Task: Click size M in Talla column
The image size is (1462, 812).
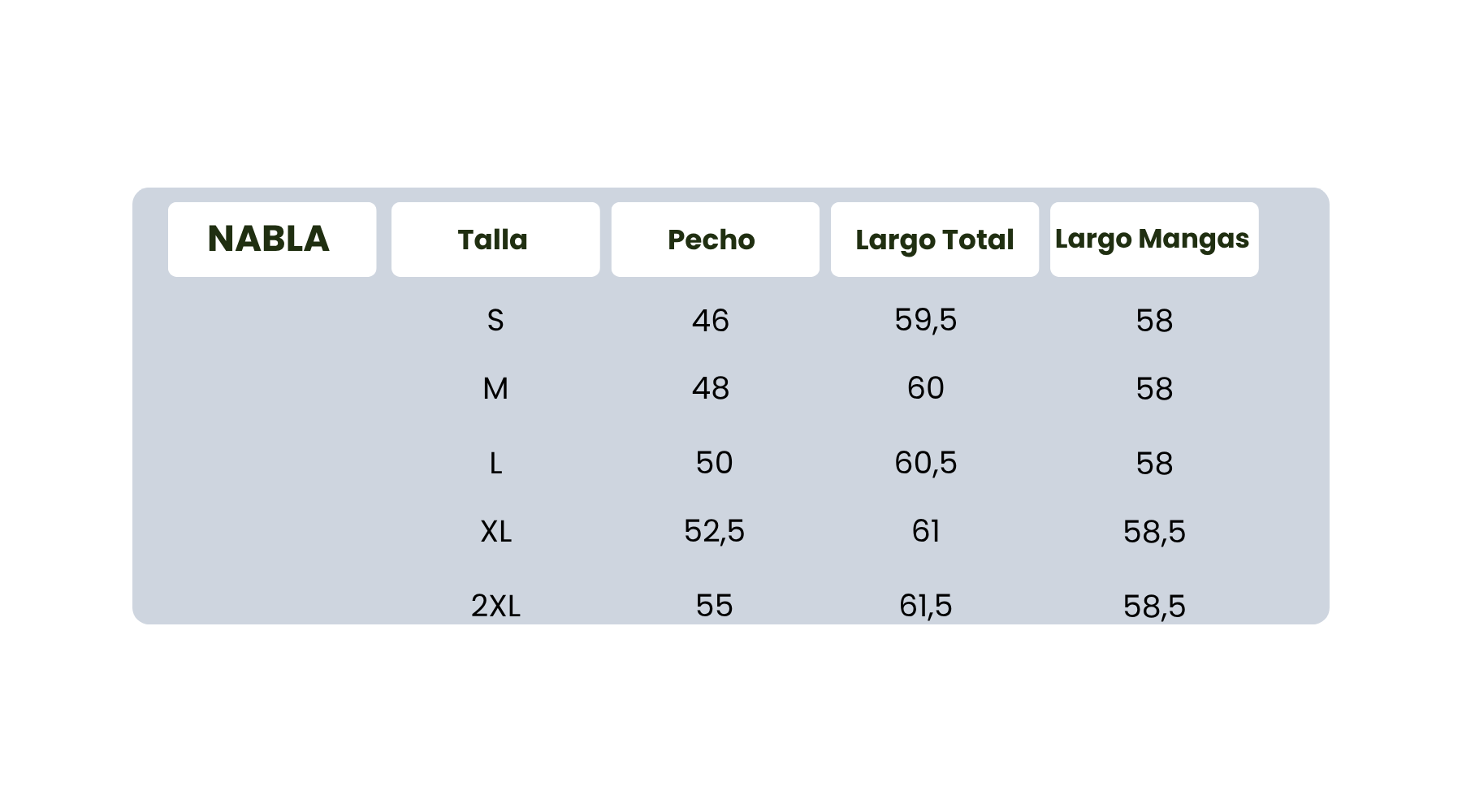Action: coord(495,389)
